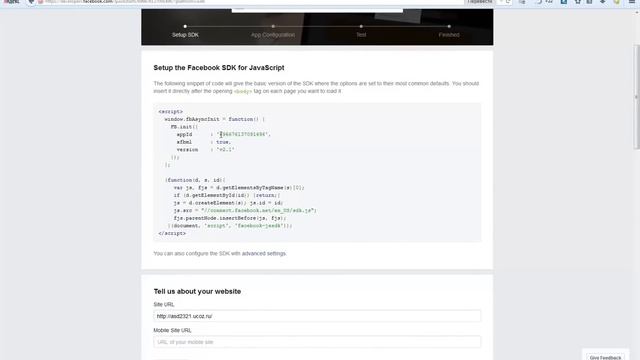Image resolution: width=640 pixels, height=360 pixels.
Task: Click the connect.facebook.net sdk.js URL string
Action: click(258, 211)
